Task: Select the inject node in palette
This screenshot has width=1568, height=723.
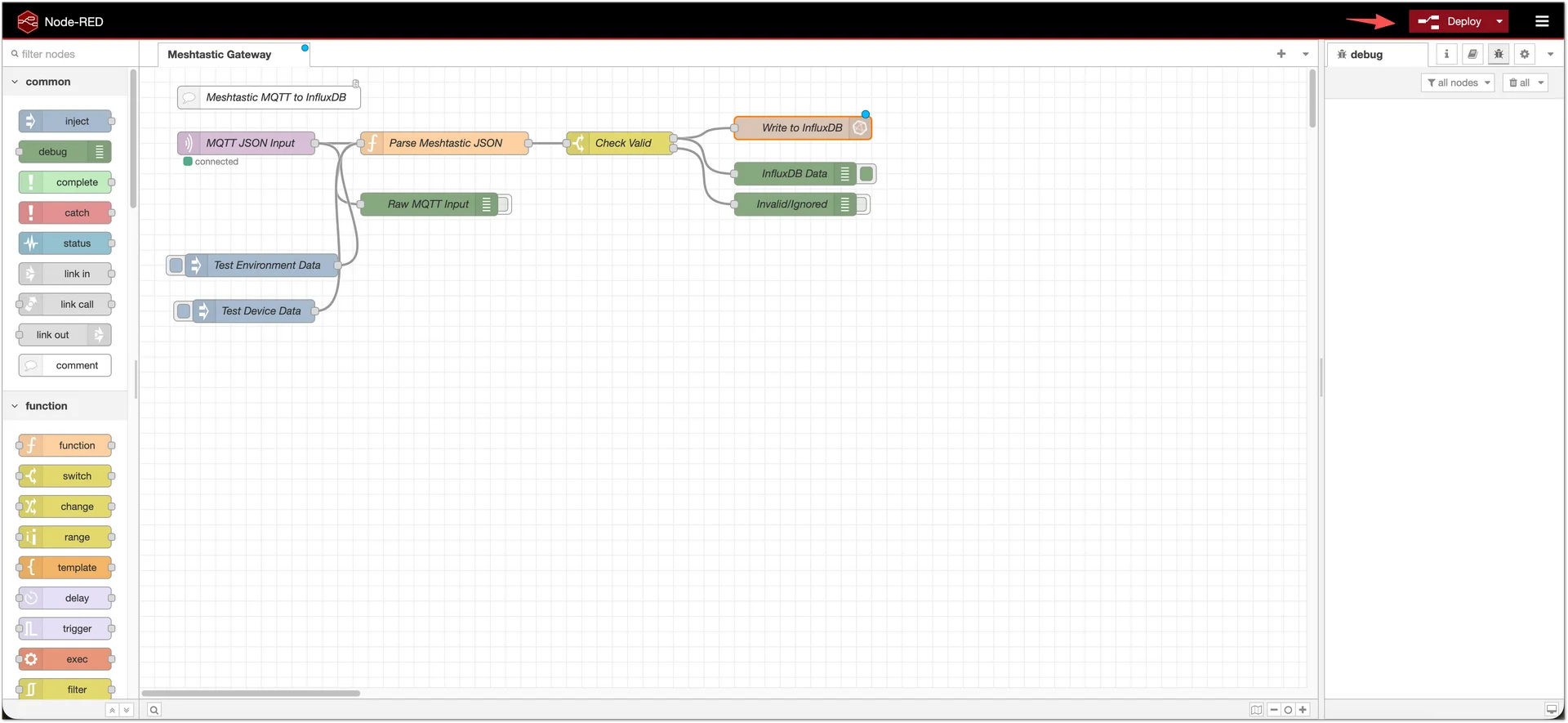Action: (x=65, y=121)
